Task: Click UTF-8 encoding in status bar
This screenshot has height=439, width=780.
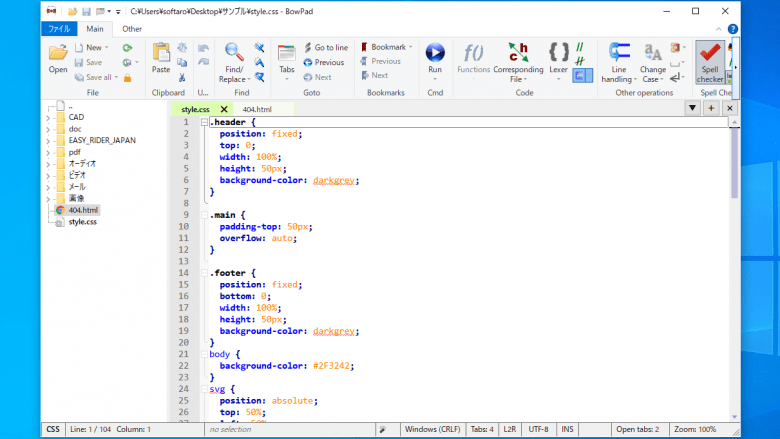Action: 538,429
